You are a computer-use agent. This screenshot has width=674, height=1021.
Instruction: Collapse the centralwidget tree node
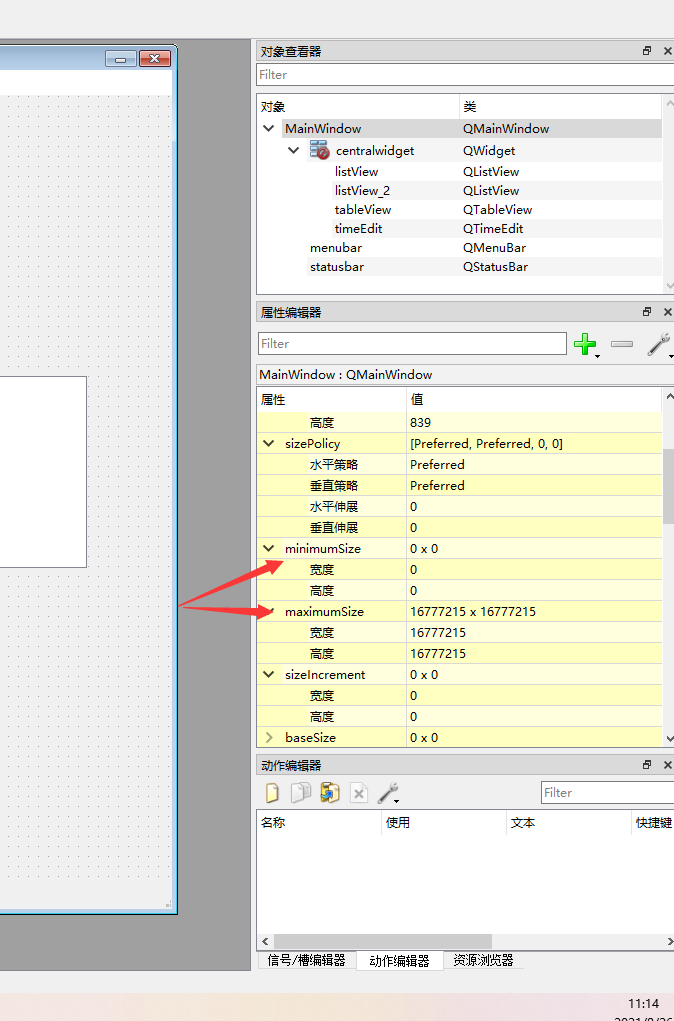pos(293,150)
